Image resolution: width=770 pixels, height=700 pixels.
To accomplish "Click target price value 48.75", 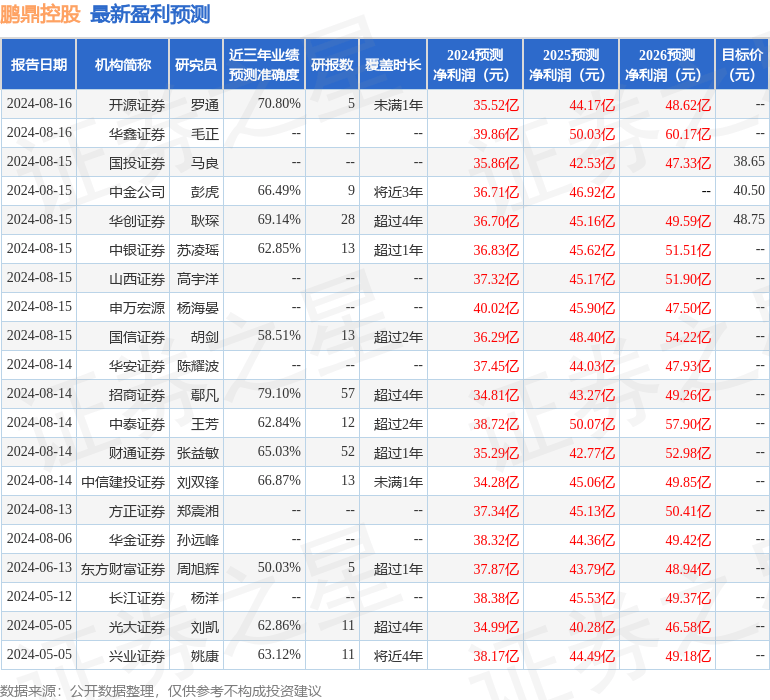I will (749, 219).
